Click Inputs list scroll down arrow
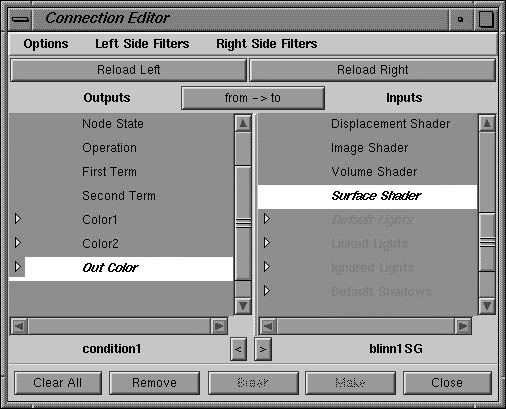Viewport: 506px width, 409px height. tap(487, 306)
